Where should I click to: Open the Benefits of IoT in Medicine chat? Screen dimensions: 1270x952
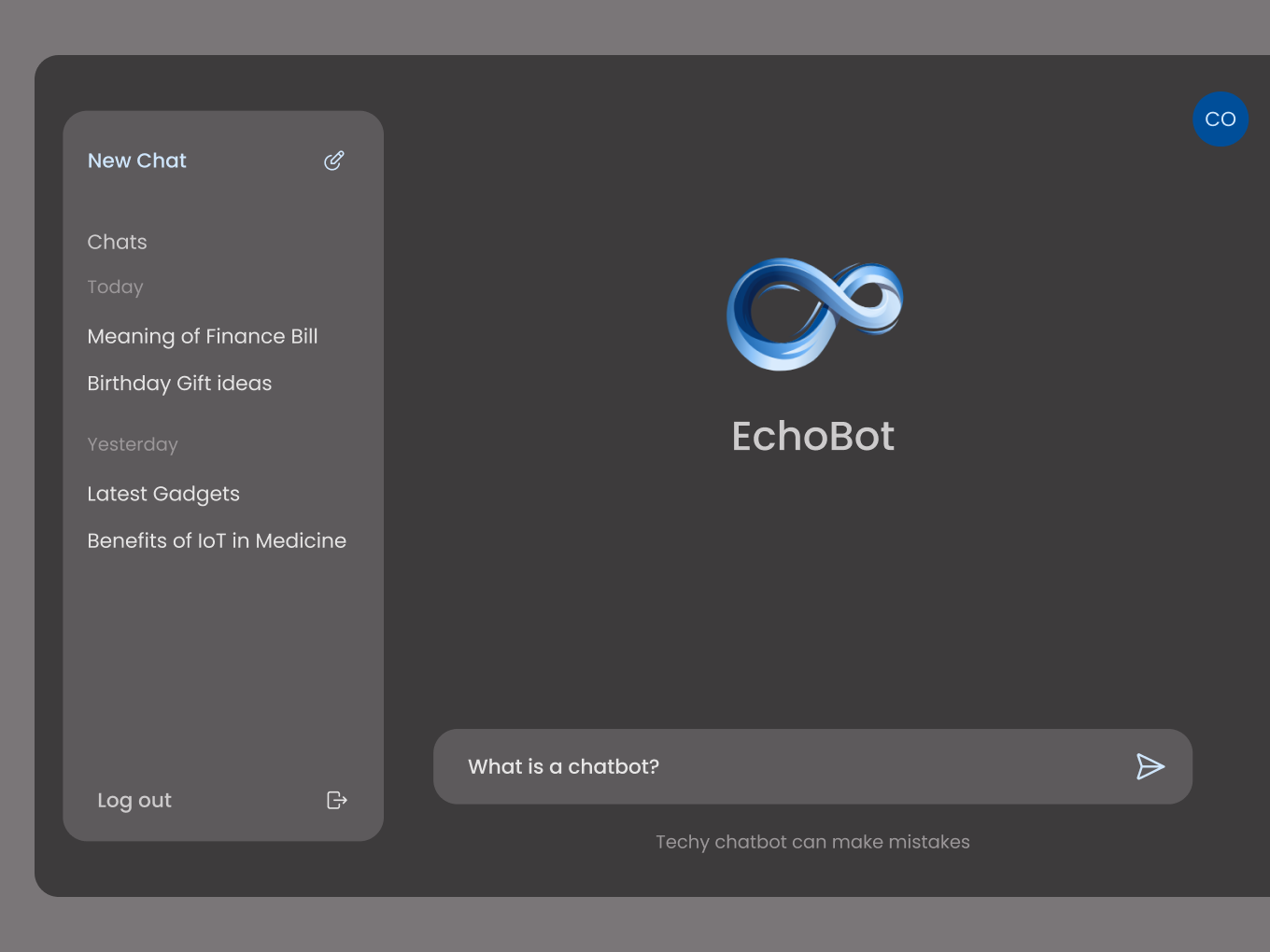(217, 539)
